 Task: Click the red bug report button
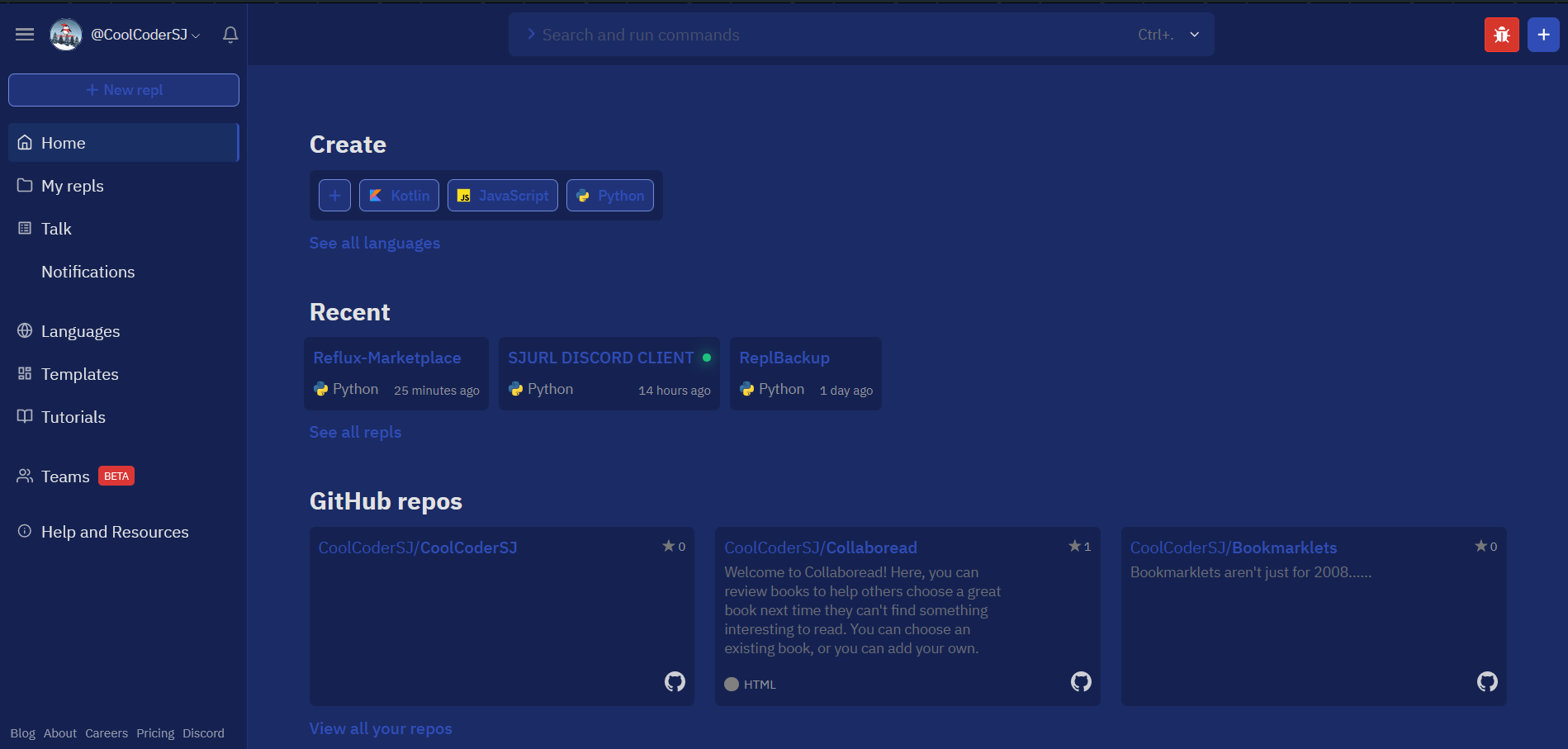click(1502, 35)
